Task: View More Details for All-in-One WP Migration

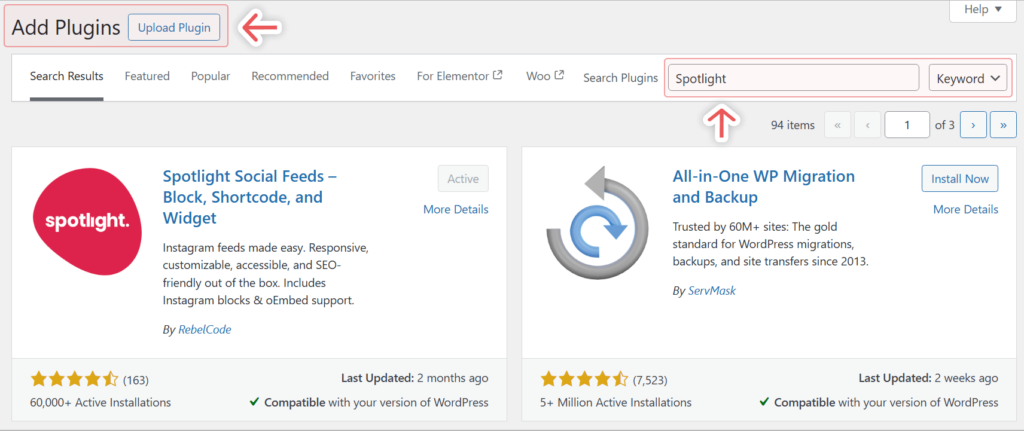Action: (966, 210)
